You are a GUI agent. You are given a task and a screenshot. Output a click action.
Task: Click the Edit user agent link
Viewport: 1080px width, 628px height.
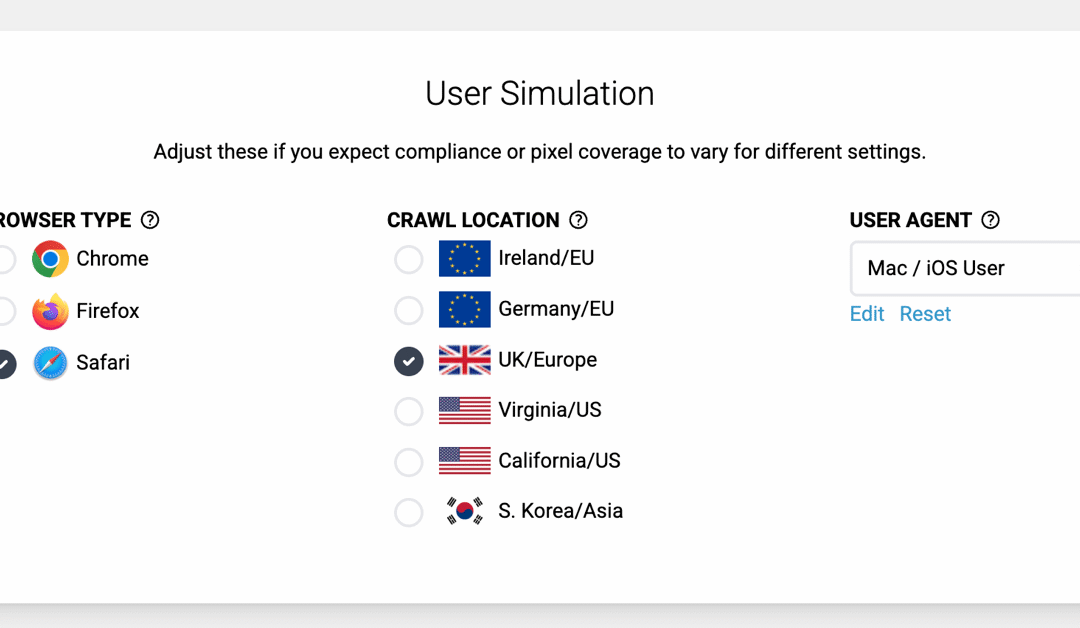(x=866, y=314)
